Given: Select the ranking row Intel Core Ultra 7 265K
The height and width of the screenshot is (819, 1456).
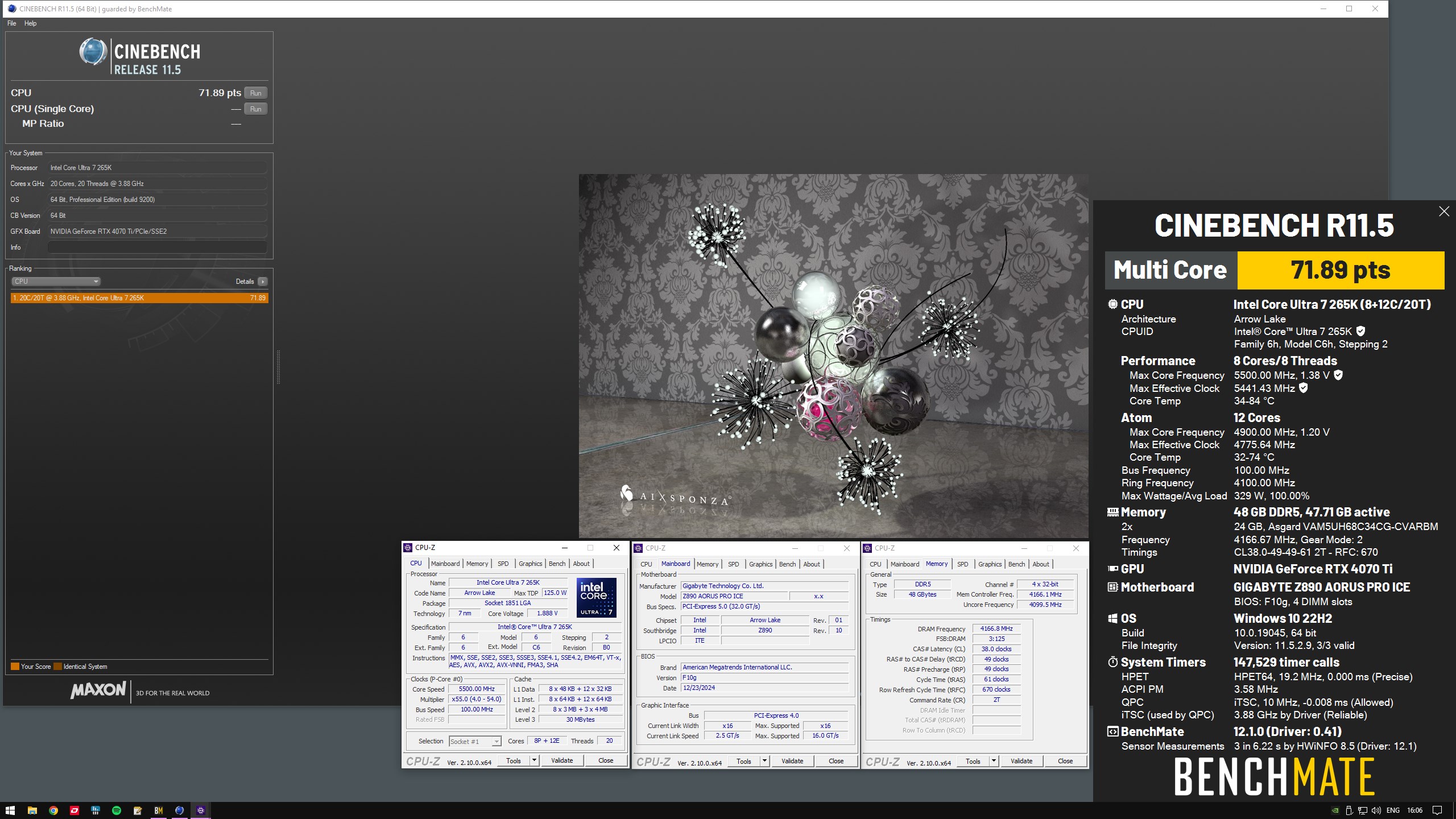Looking at the screenshot, I should [139, 298].
